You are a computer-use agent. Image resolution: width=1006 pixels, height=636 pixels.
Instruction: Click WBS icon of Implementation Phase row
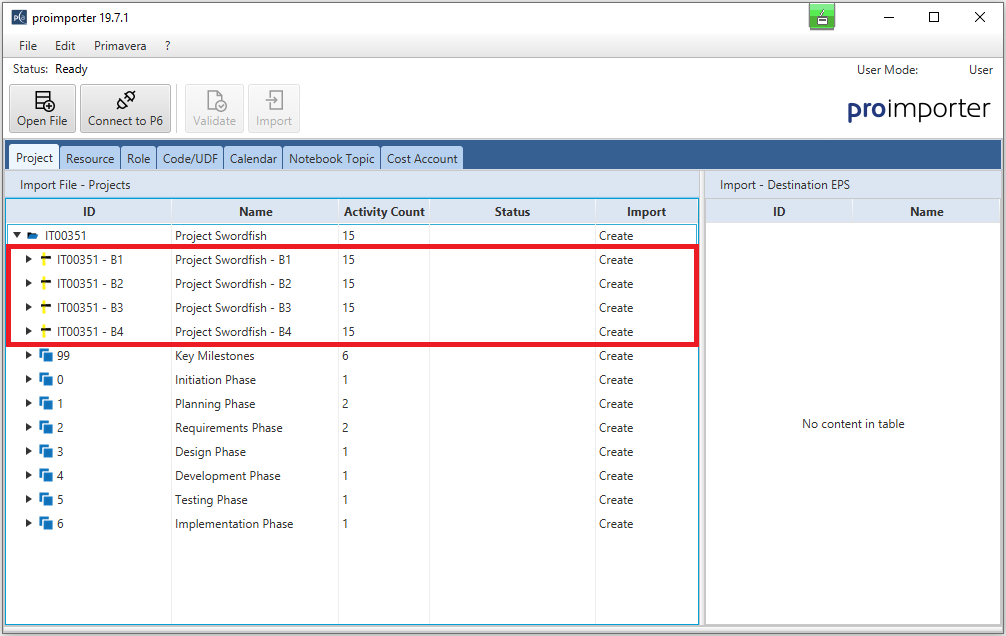(46, 523)
